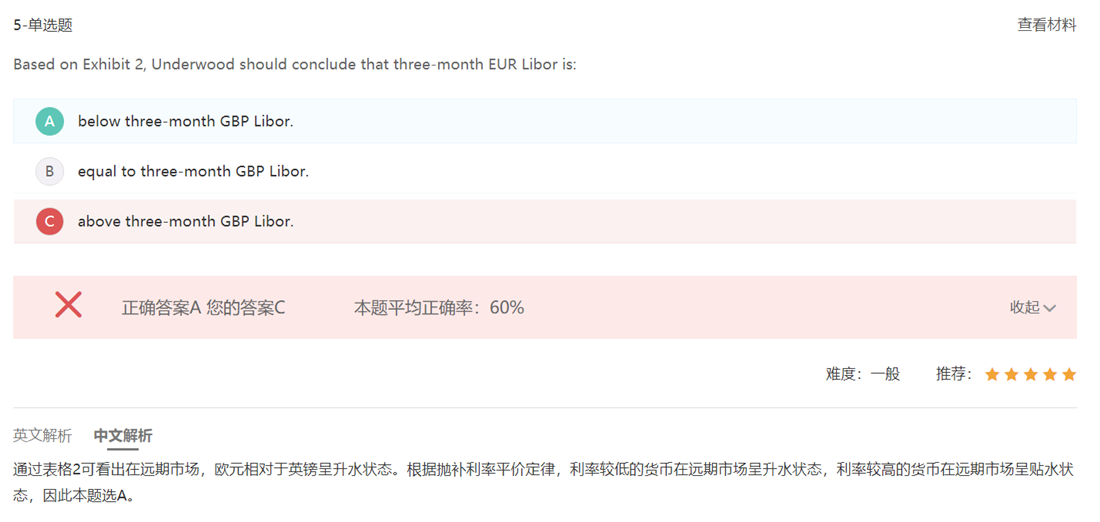Open 查看材料 reference material link
Screen dimensions: 1100x522
[x=1047, y=25]
